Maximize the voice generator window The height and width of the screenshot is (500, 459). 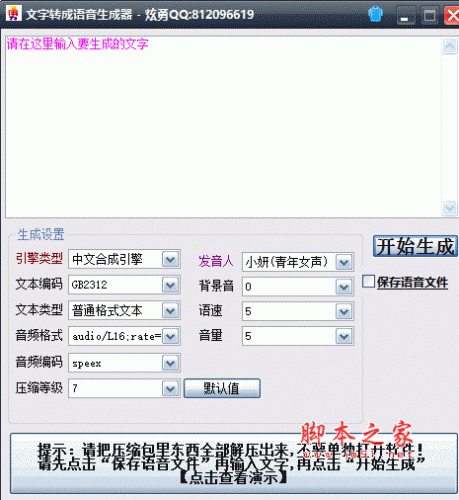tap(429, 15)
